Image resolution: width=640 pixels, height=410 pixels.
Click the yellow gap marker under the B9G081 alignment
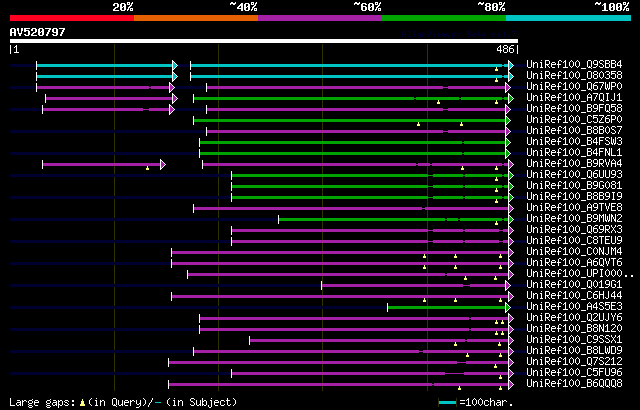pos(496,190)
